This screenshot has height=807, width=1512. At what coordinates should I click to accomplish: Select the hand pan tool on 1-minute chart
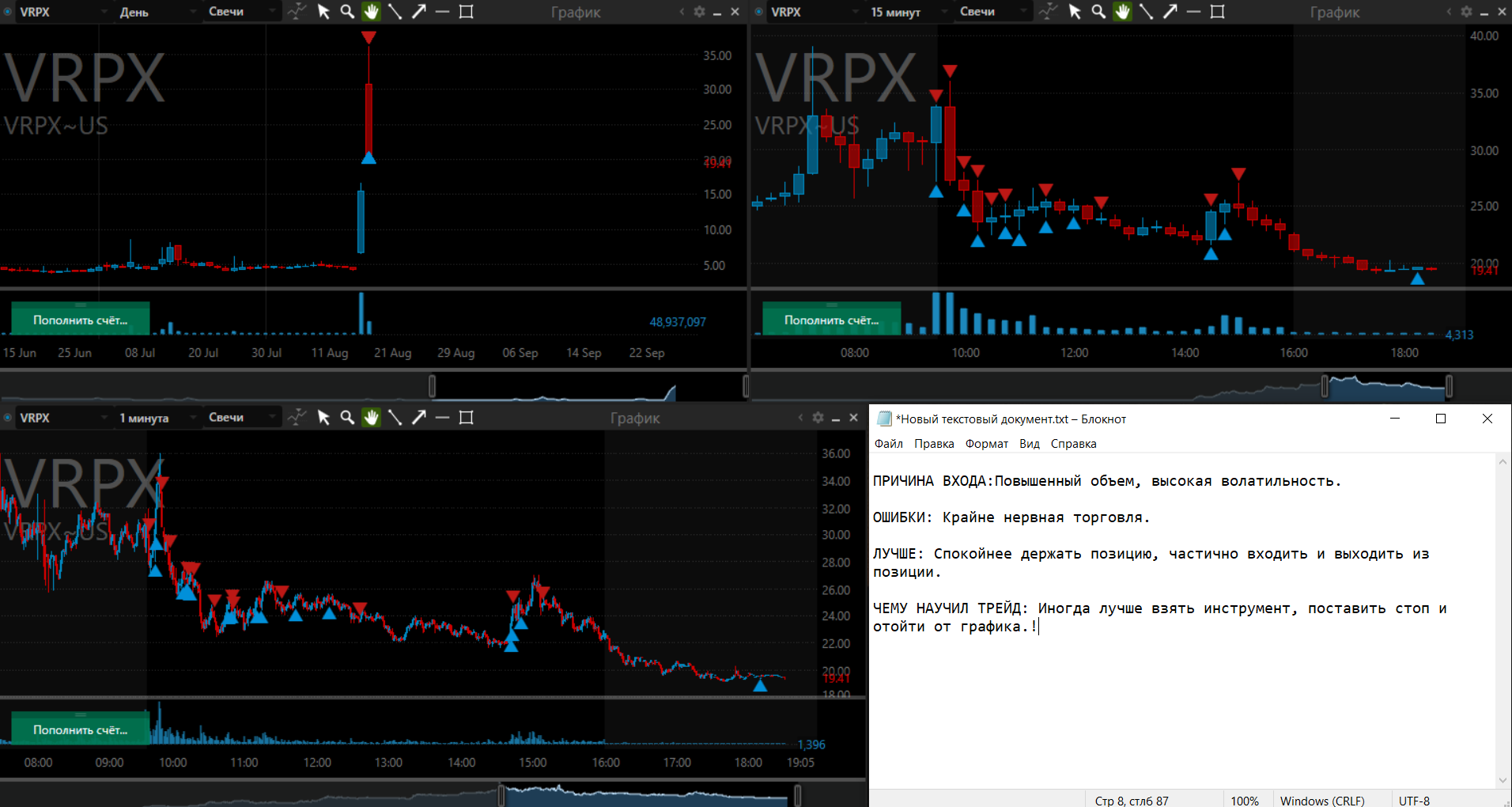[x=371, y=417]
